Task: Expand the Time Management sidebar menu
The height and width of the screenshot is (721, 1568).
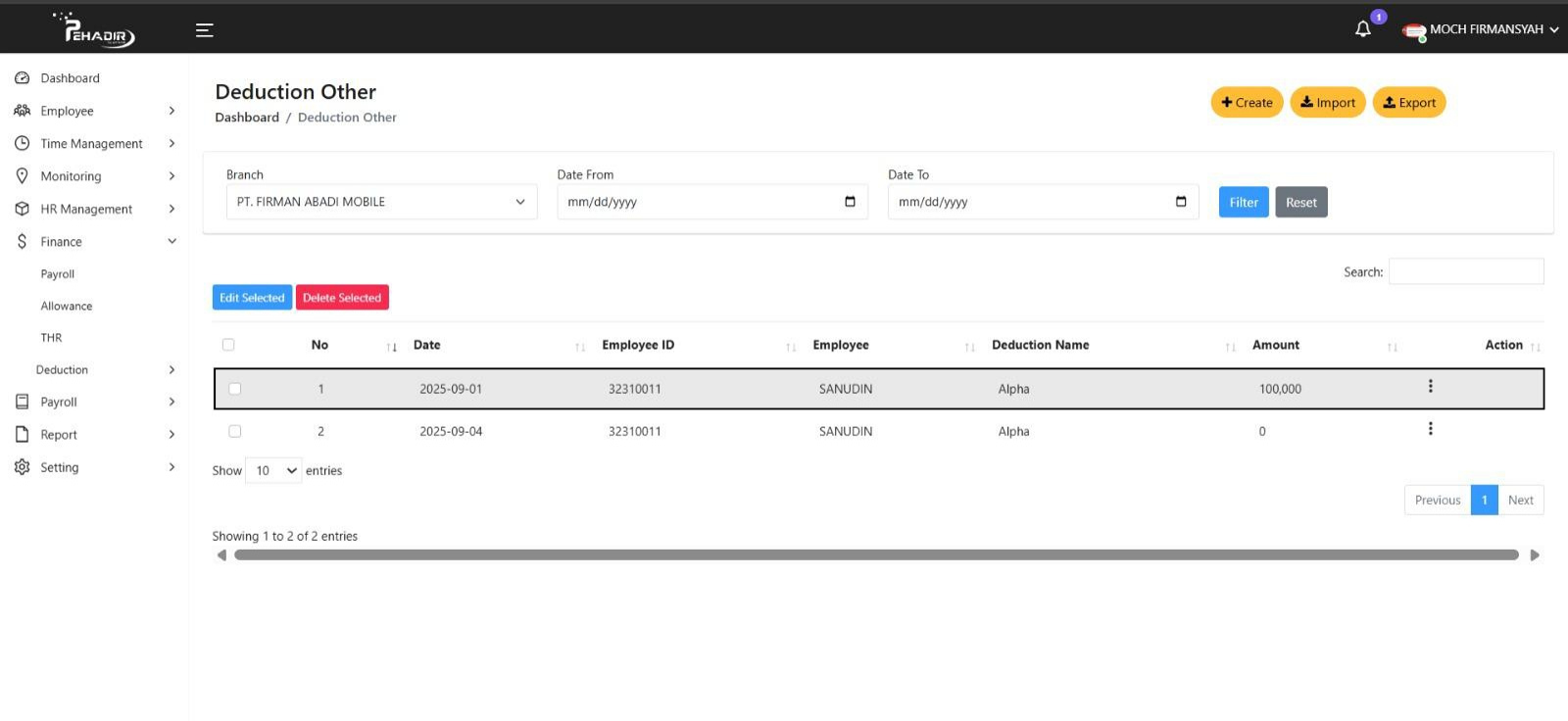Action: pyautogui.click(x=92, y=144)
